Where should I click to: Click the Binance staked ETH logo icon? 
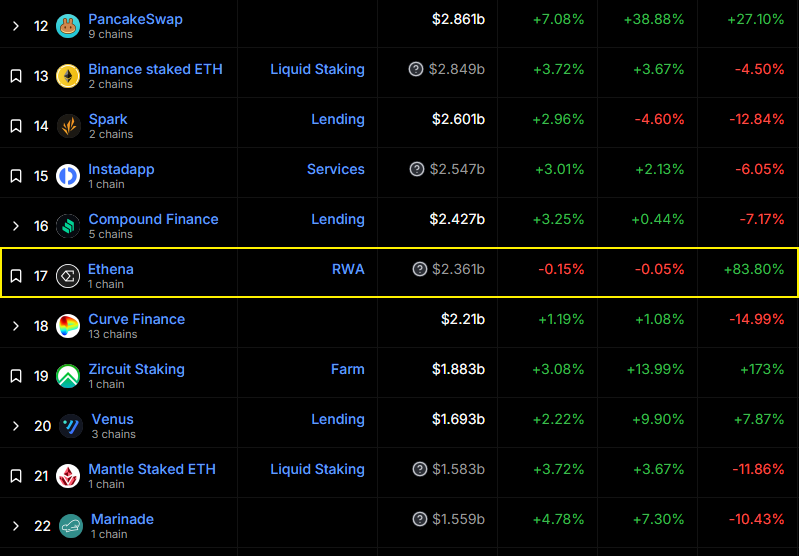pyautogui.click(x=68, y=76)
